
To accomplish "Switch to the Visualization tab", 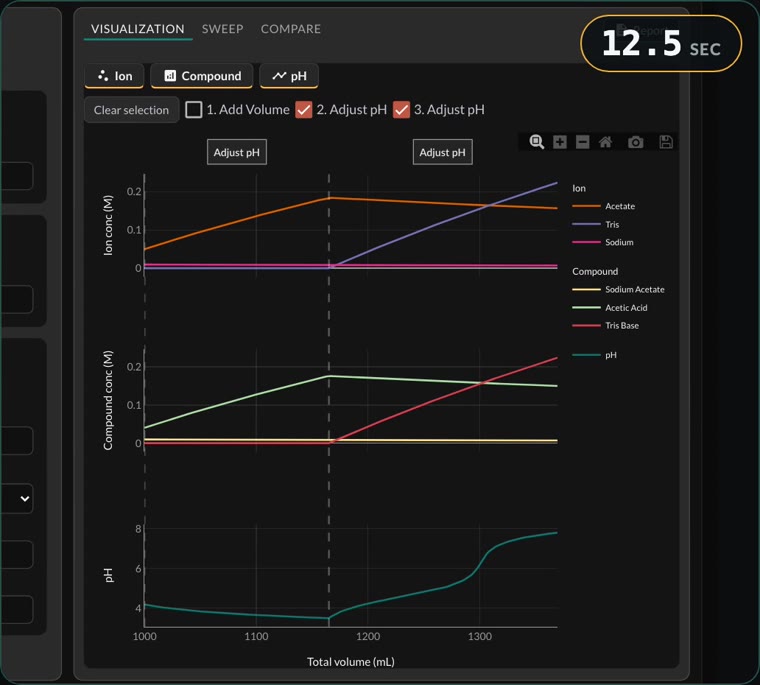I will [x=138, y=29].
